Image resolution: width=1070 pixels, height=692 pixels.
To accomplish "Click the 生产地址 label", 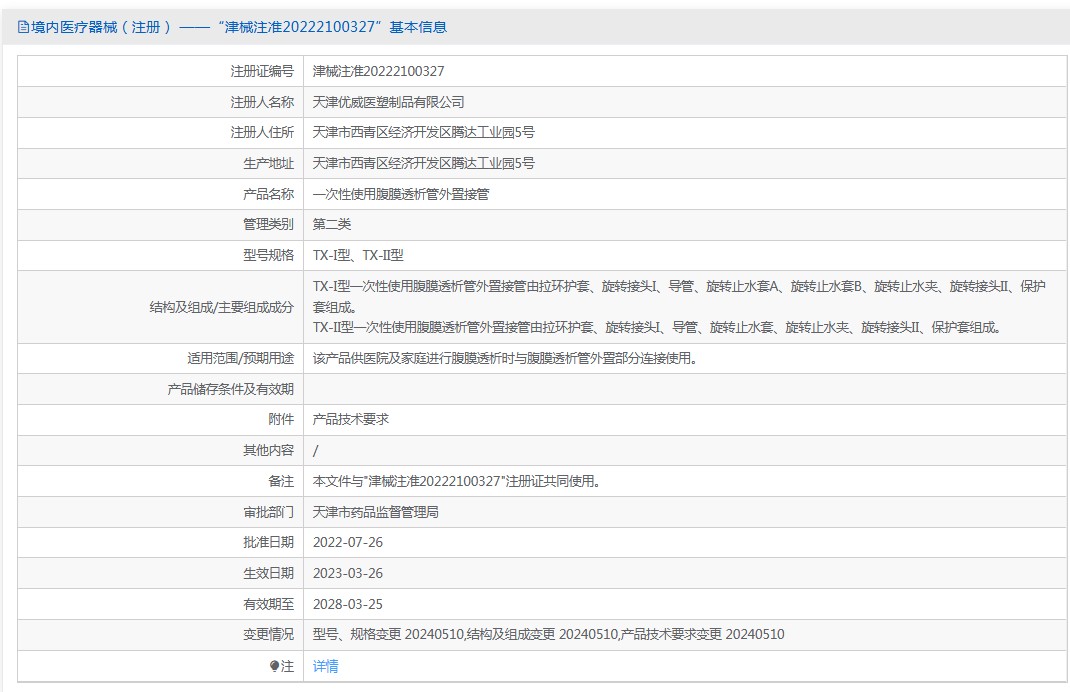I will [268, 163].
